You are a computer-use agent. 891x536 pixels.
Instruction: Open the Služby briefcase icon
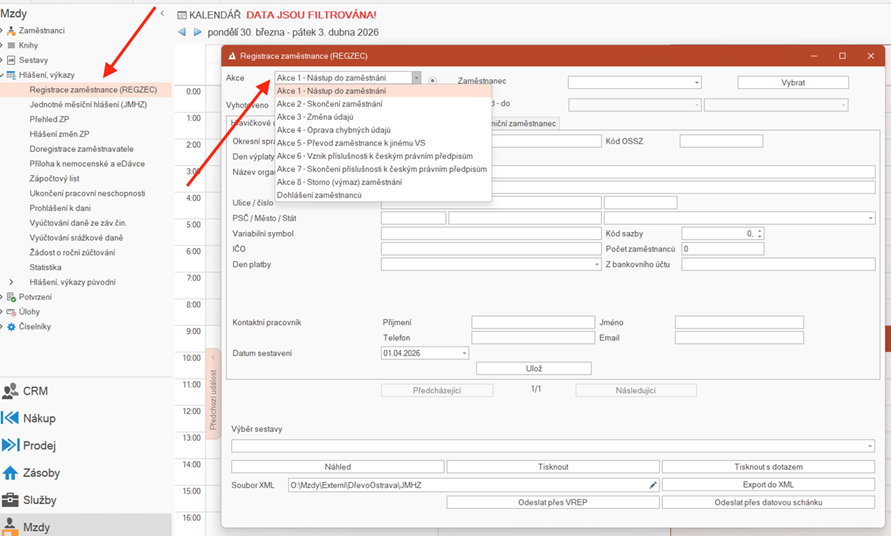tap(11, 500)
